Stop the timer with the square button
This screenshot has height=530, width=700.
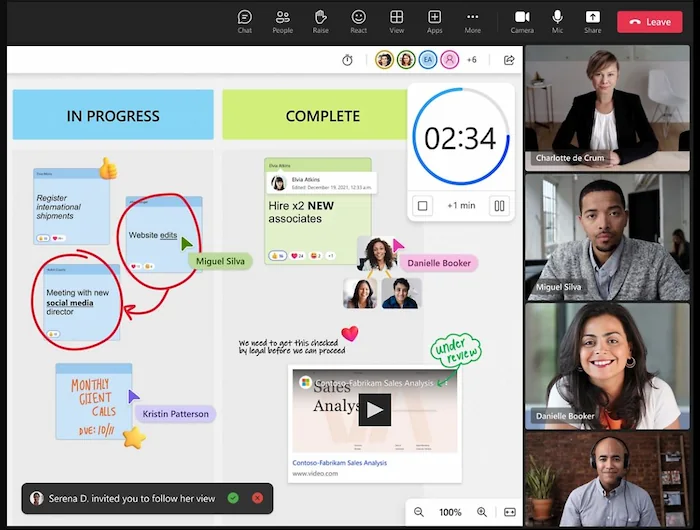click(422, 206)
